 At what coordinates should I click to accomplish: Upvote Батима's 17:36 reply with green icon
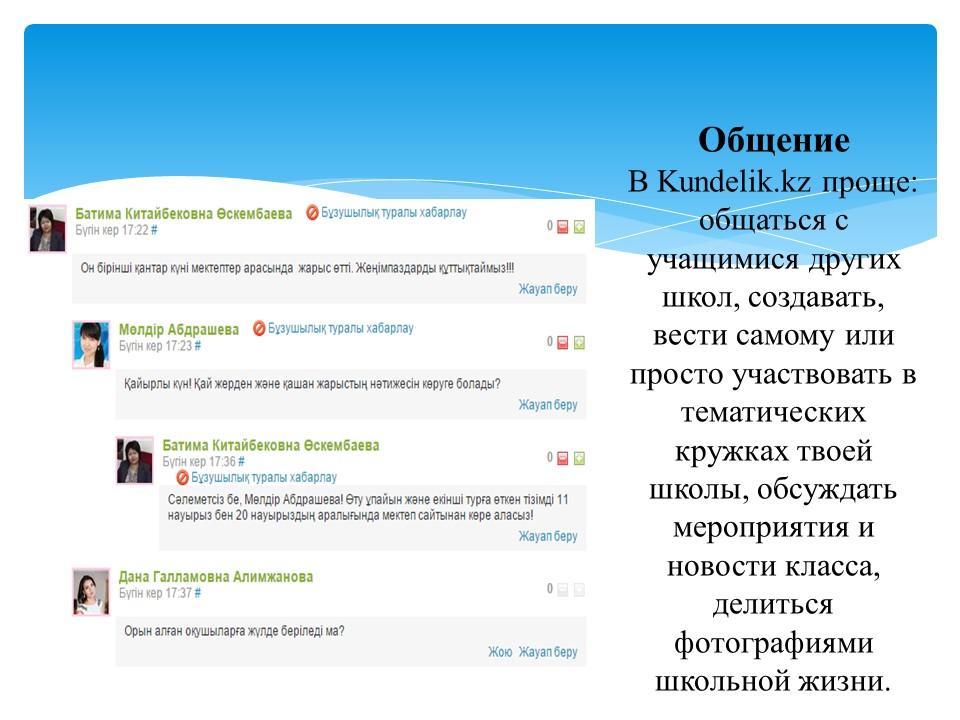(579, 459)
